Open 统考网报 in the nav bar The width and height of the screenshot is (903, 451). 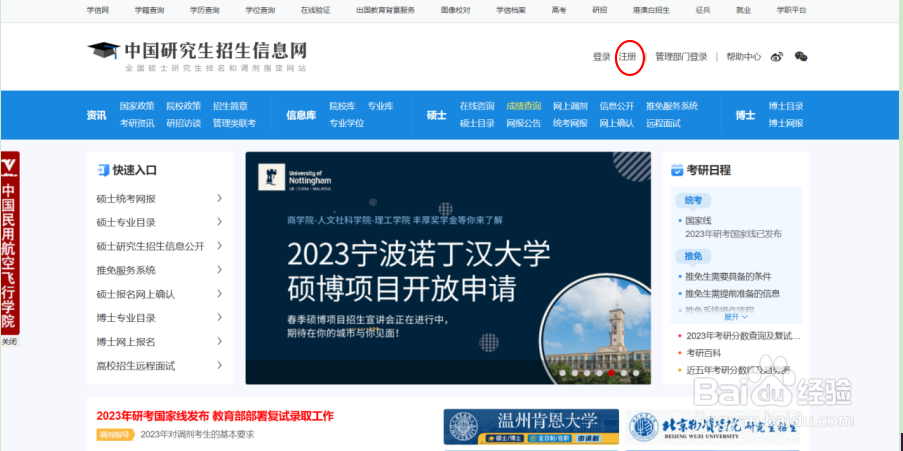(x=570, y=123)
